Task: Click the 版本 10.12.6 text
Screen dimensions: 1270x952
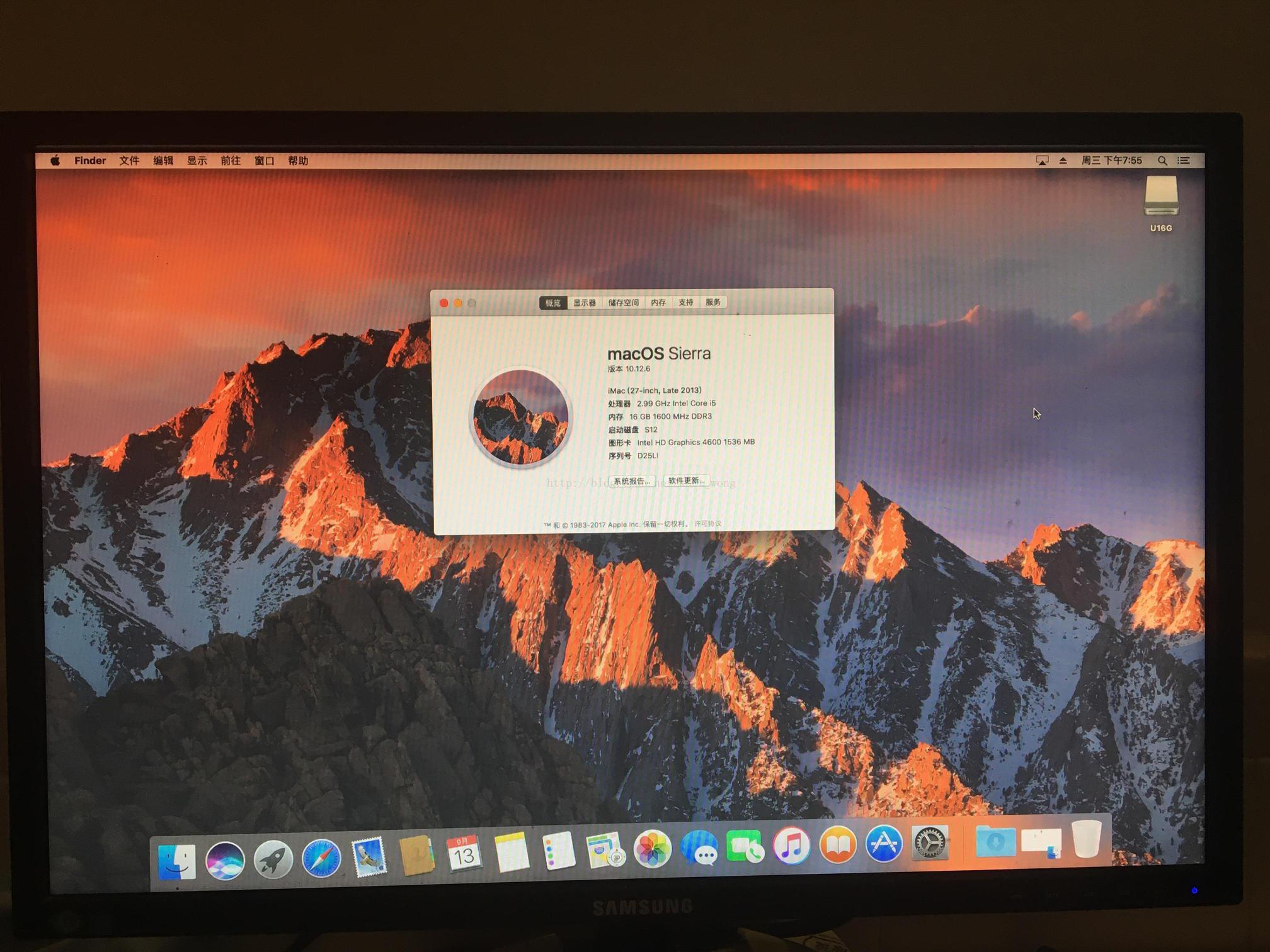Action: [x=629, y=369]
